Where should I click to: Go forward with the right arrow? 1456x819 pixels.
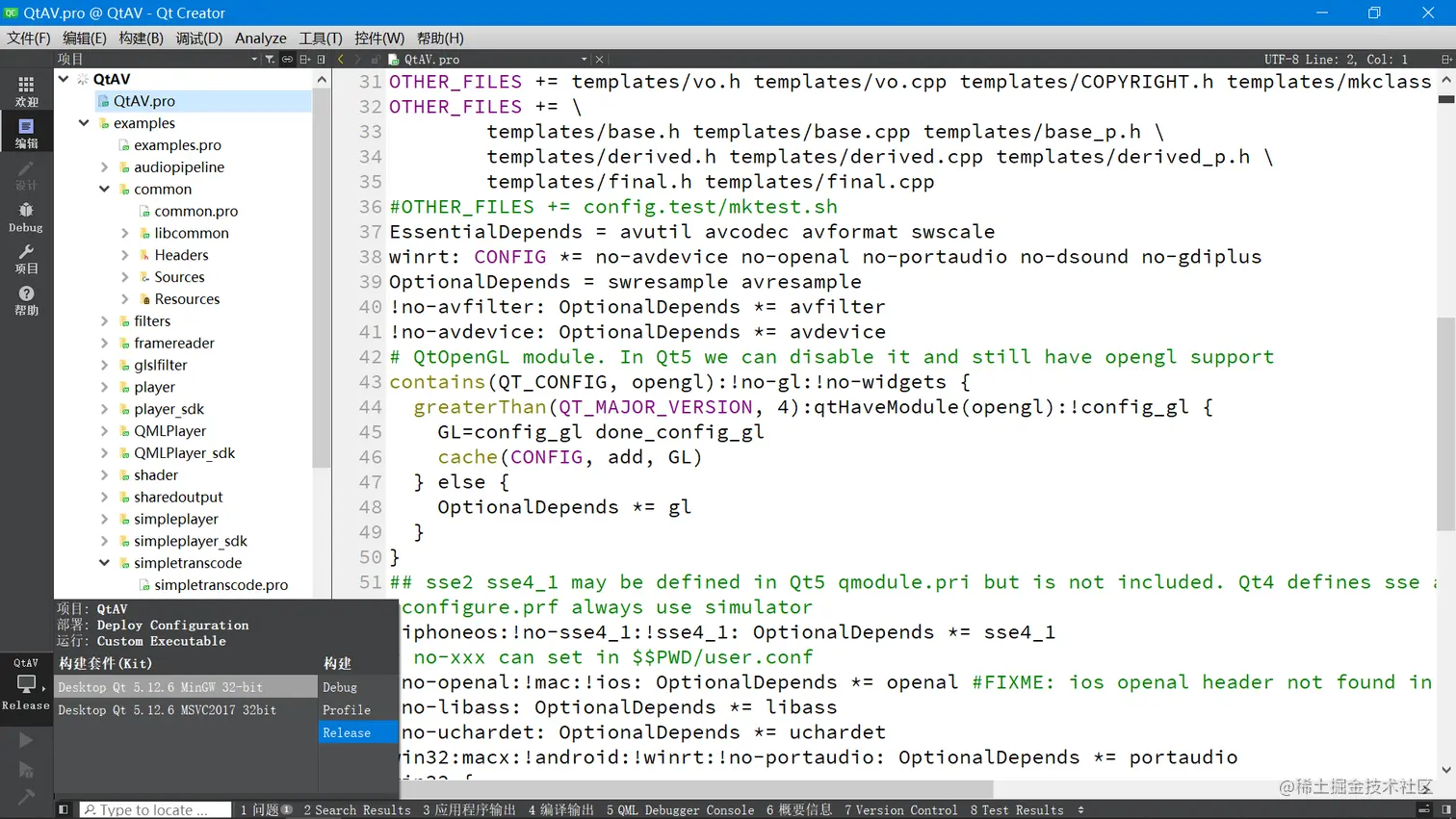coord(357,60)
